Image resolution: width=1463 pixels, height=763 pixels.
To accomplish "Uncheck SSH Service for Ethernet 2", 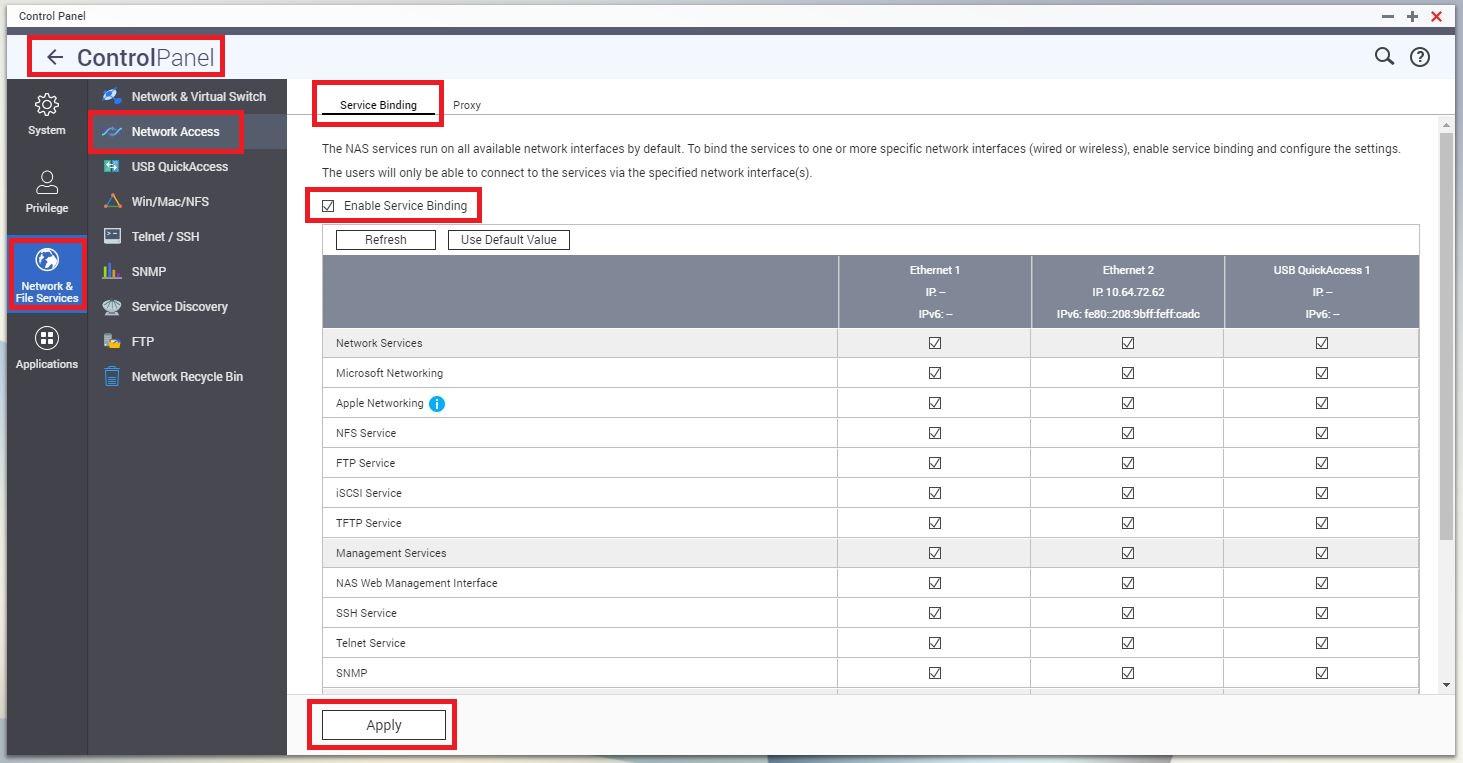I will pyautogui.click(x=1128, y=613).
